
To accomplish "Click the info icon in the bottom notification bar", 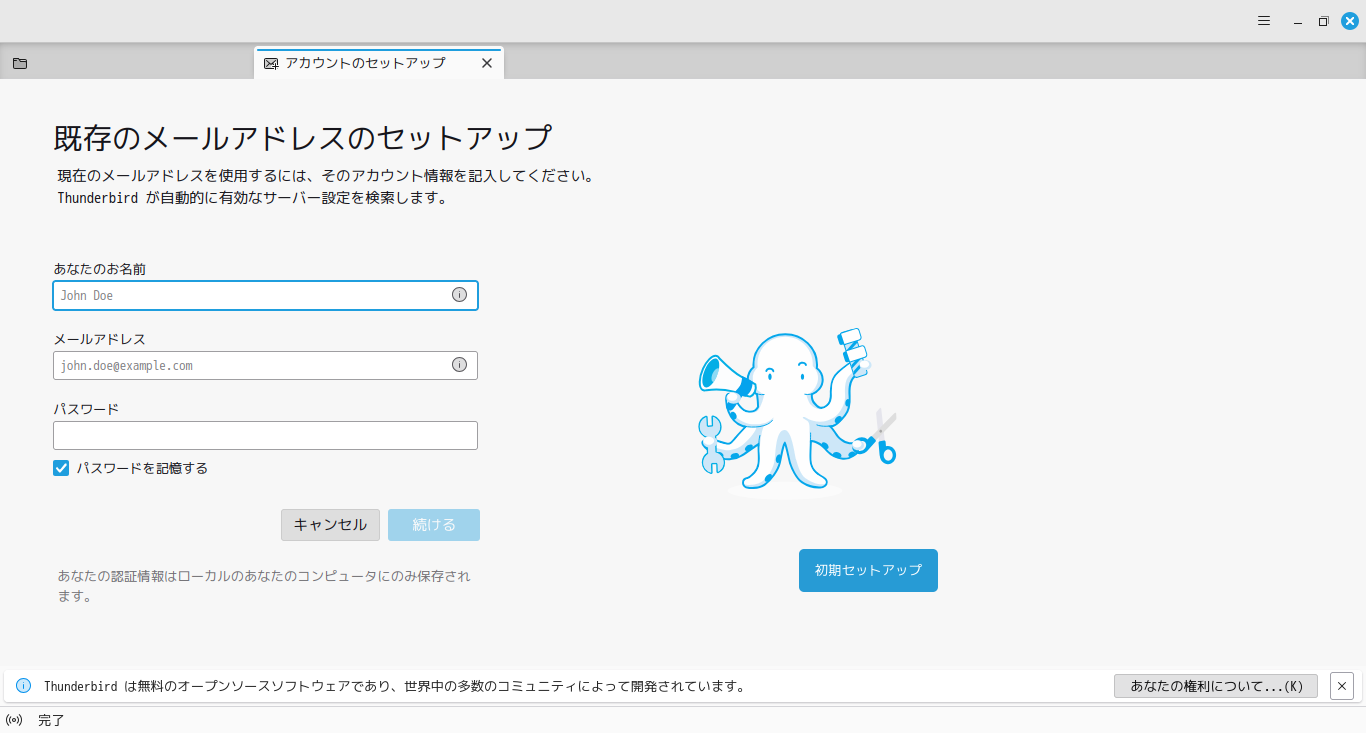I will [22, 686].
